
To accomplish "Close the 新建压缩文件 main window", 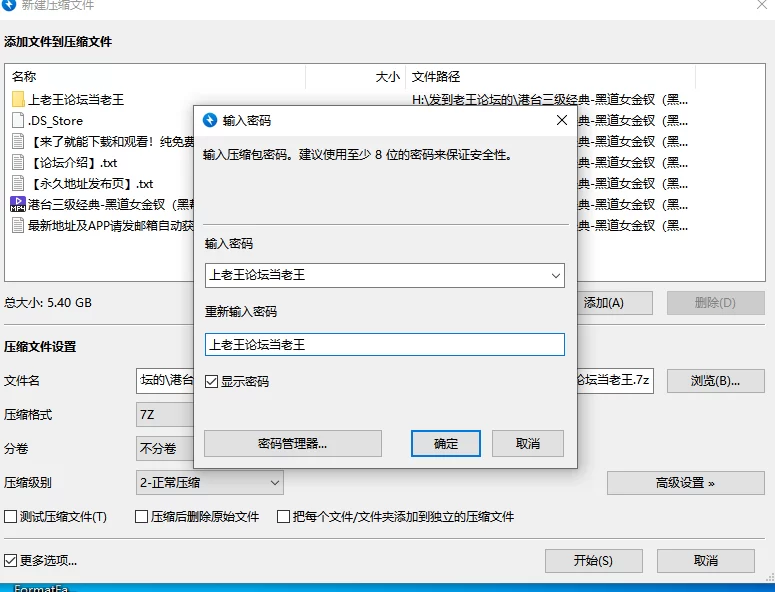I will (x=762, y=5).
